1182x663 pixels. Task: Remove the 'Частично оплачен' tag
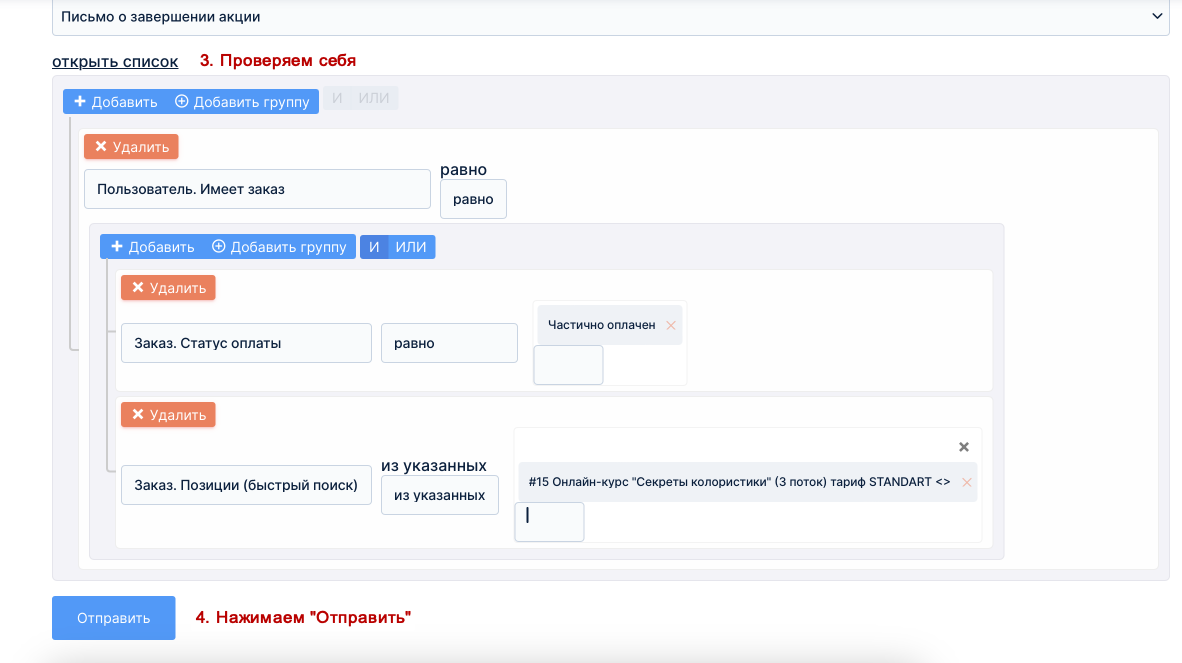671,325
